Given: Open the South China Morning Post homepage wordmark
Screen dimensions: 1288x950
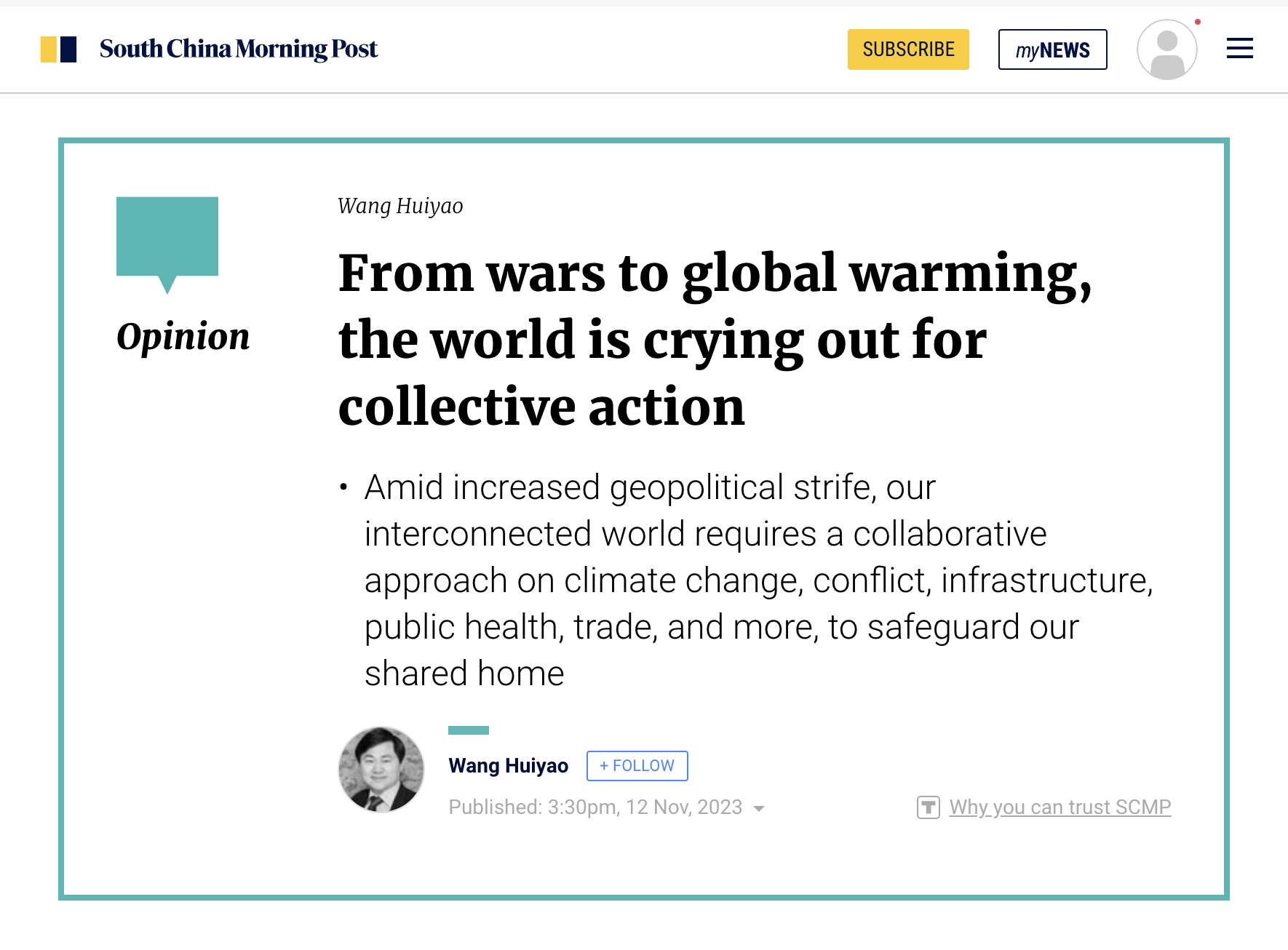Looking at the screenshot, I should (239, 49).
